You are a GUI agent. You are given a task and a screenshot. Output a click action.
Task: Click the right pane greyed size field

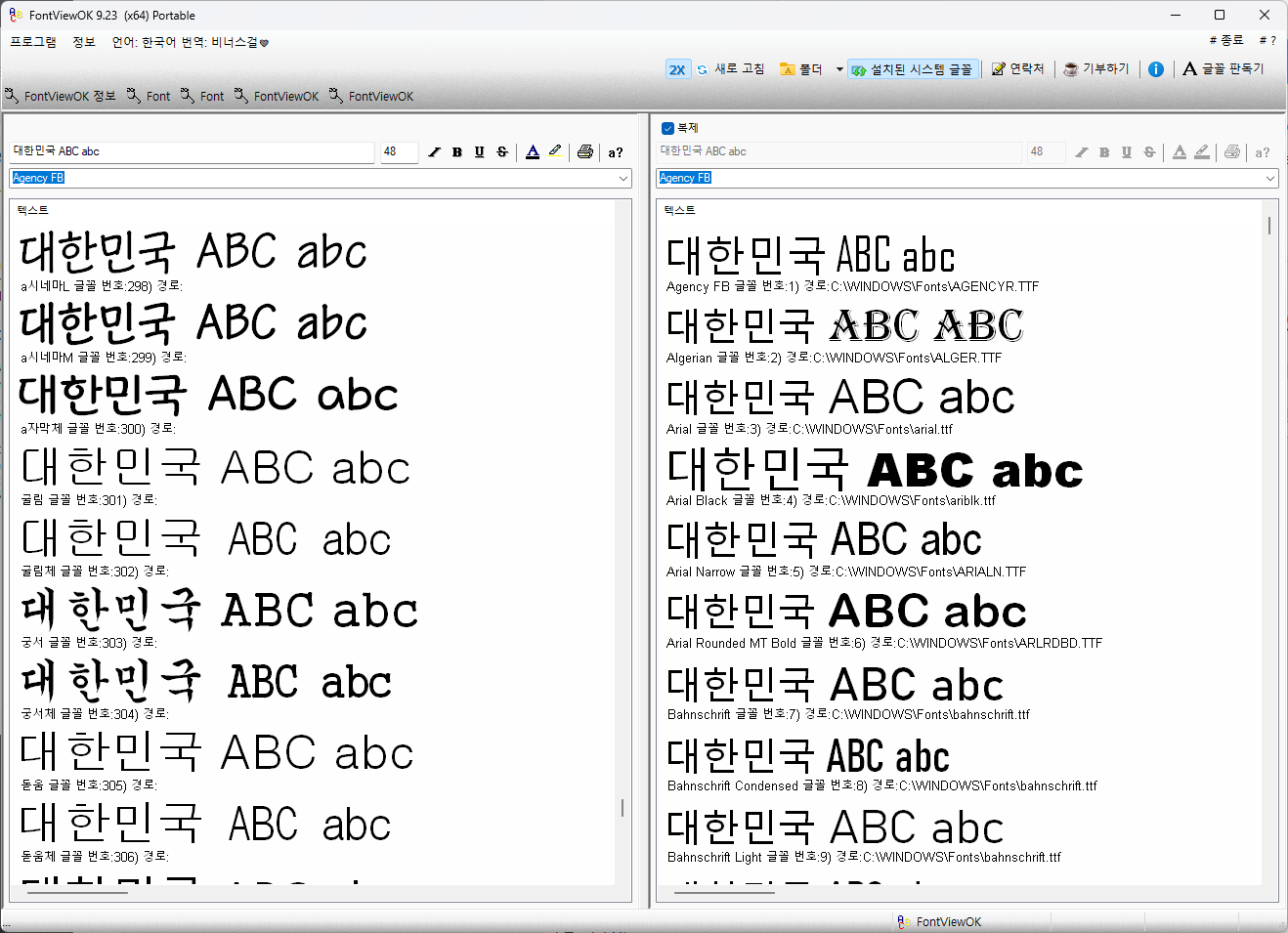[1047, 151]
